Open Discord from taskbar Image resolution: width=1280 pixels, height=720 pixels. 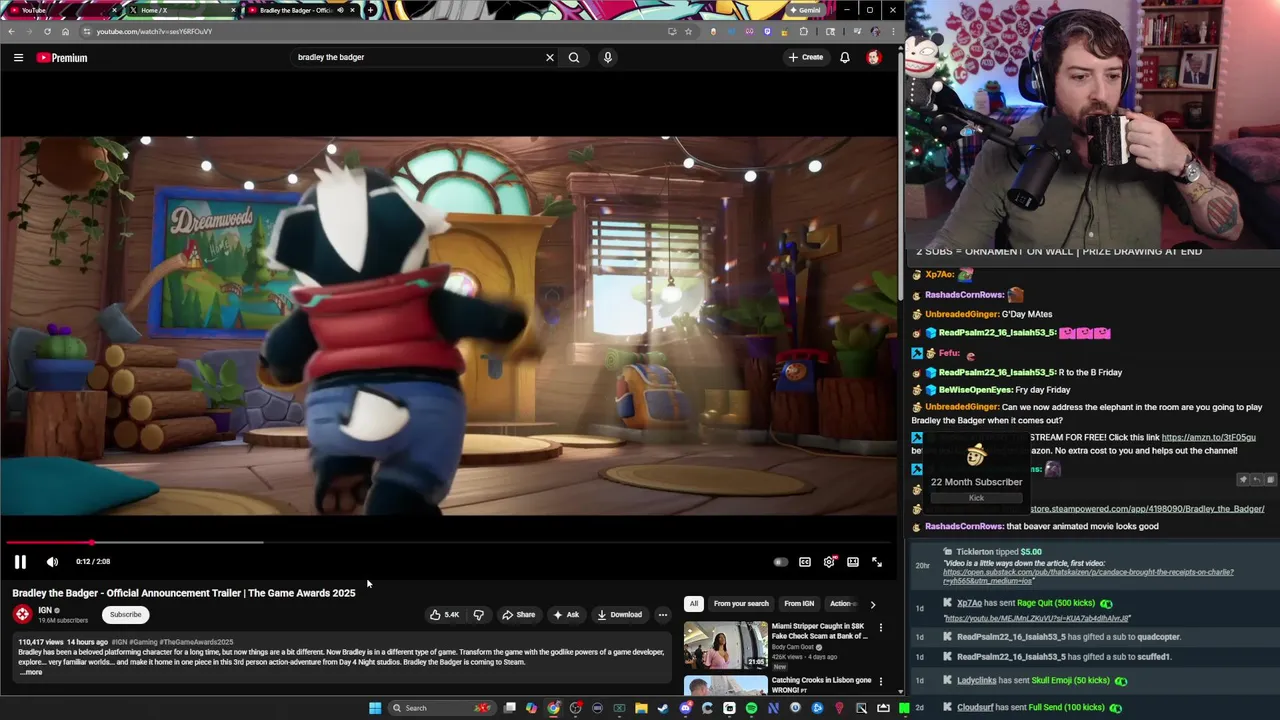[685, 708]
